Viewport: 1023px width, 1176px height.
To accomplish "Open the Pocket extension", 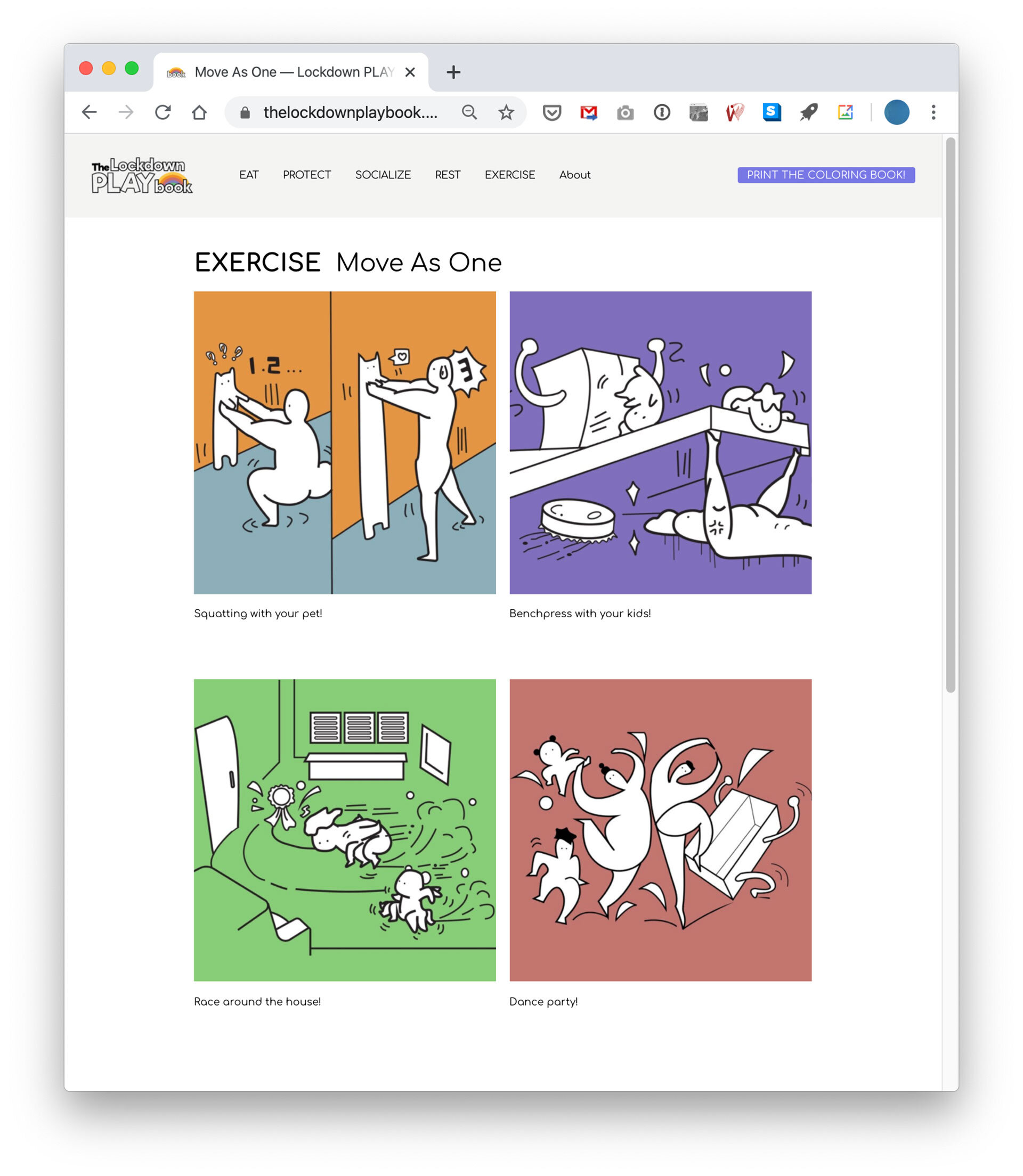I will [551, 112].
